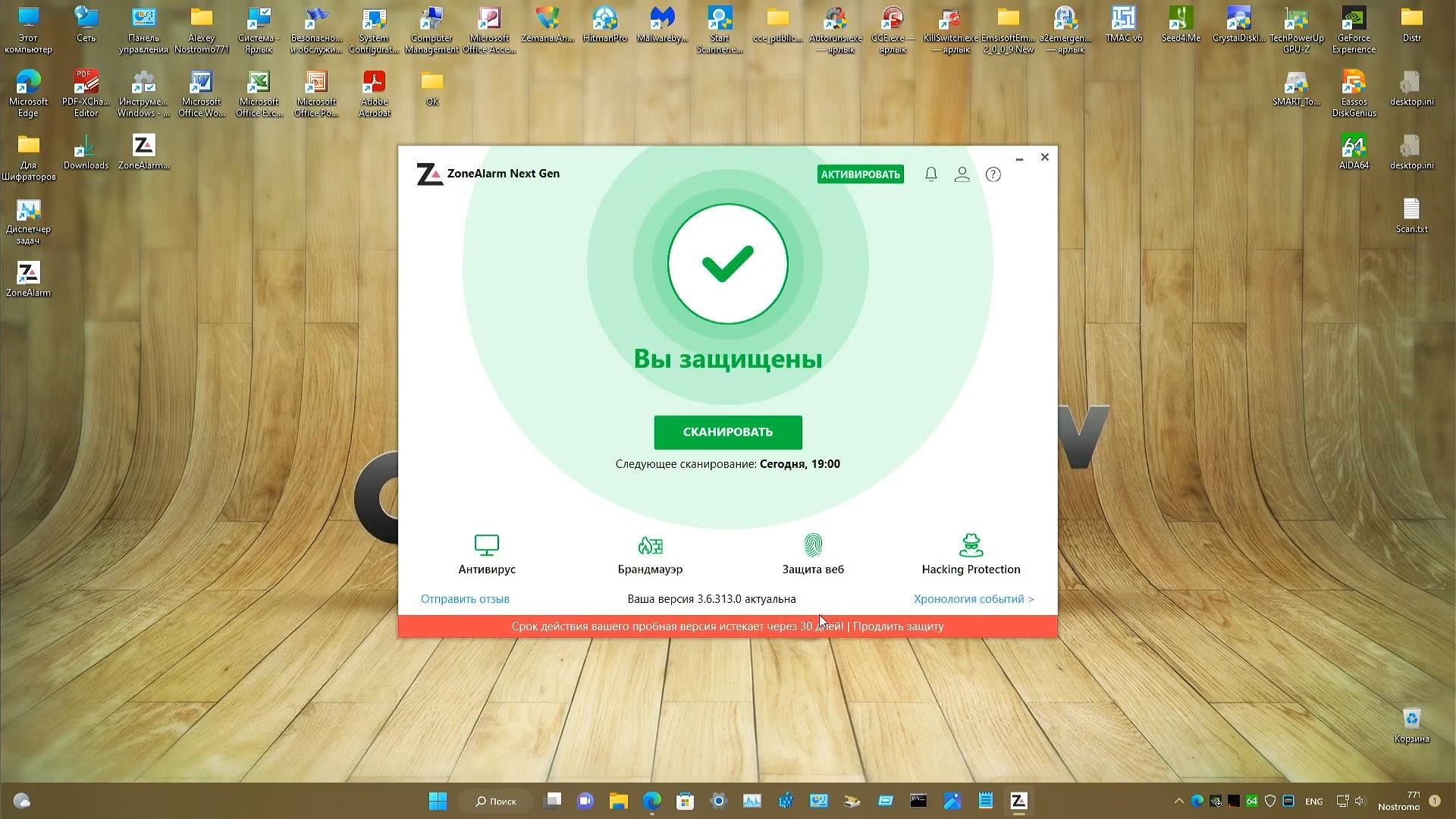Expand hidden system tray icons

[1179, 801]
